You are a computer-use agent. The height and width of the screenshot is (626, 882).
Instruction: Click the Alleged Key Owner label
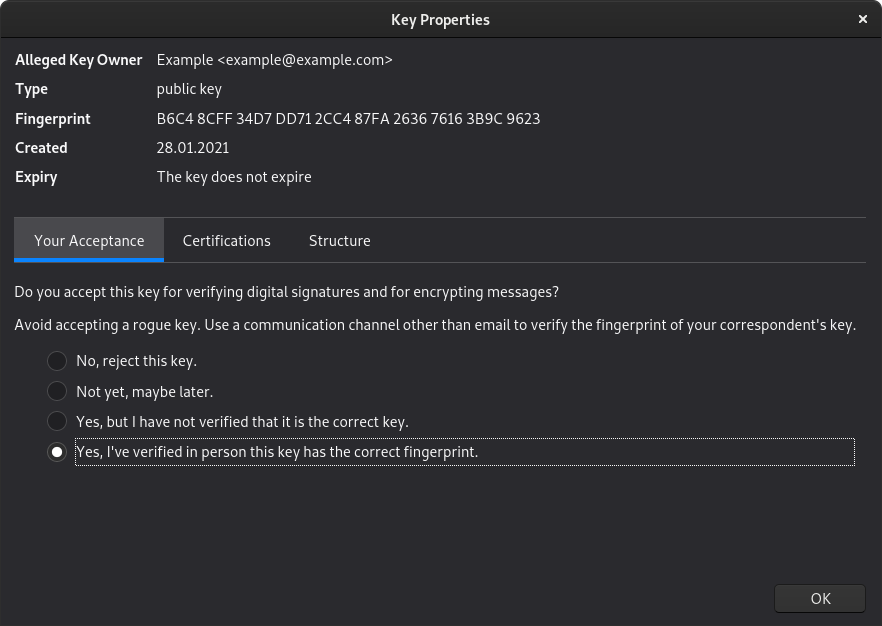click(79, 60)
